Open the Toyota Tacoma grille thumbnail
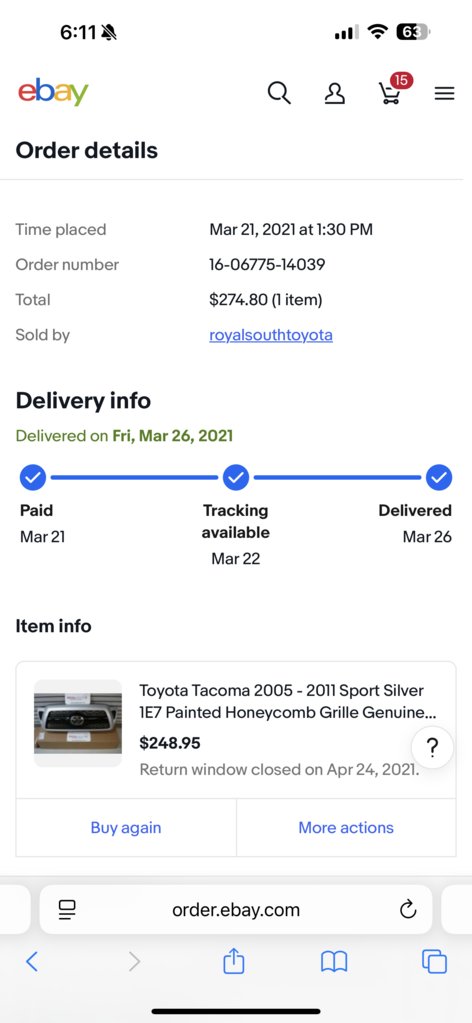Image resolution: width=472 pixels, height=1023 pixels. (78, 723)
